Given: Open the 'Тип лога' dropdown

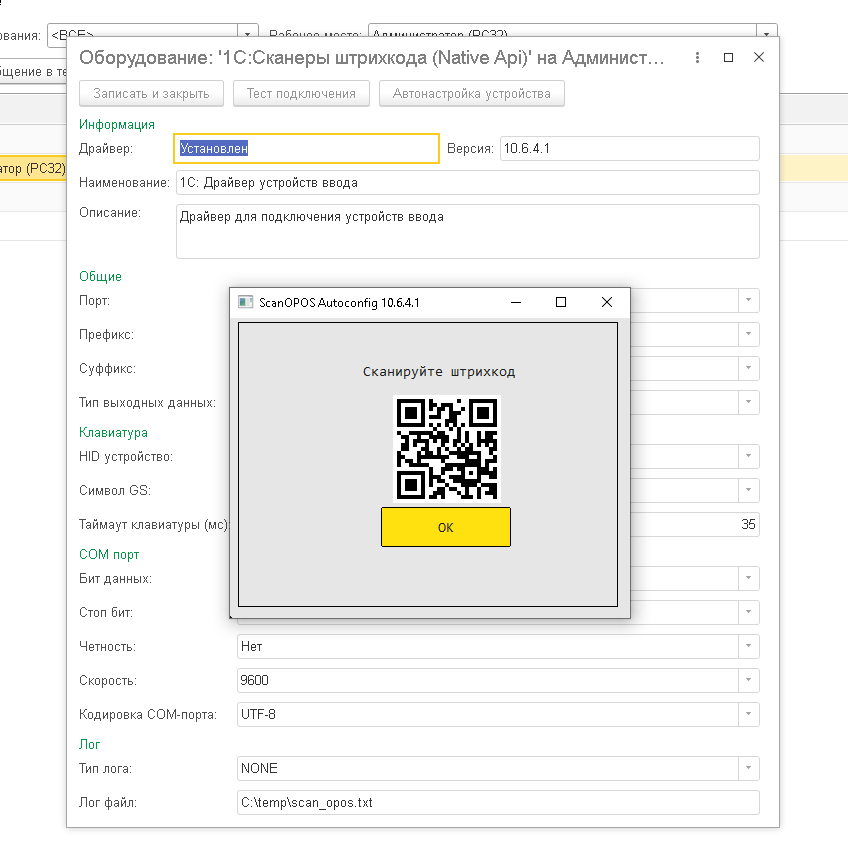Looking at the screenshot, I should point(748,769).
